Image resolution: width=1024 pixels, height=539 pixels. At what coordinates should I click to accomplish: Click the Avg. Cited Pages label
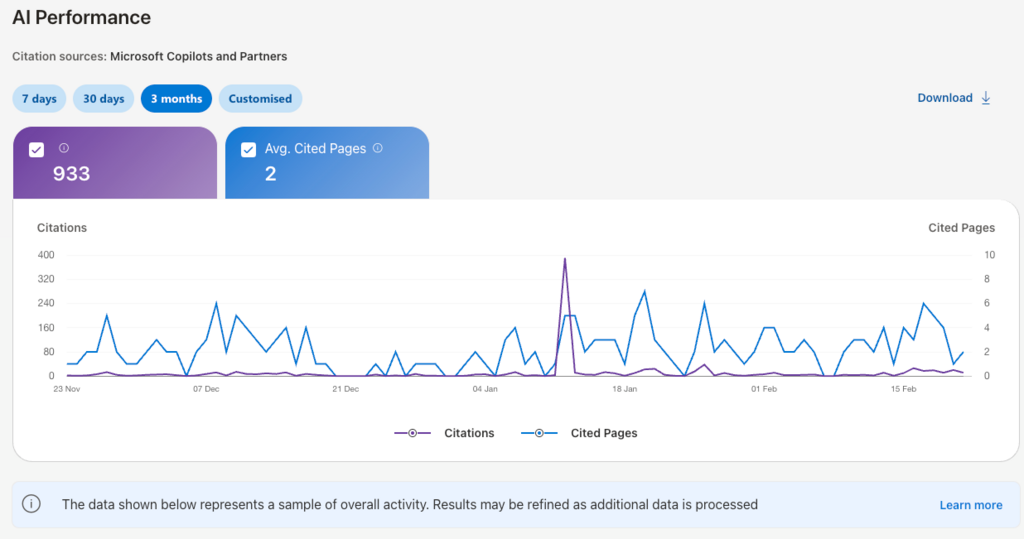[315, 149]
